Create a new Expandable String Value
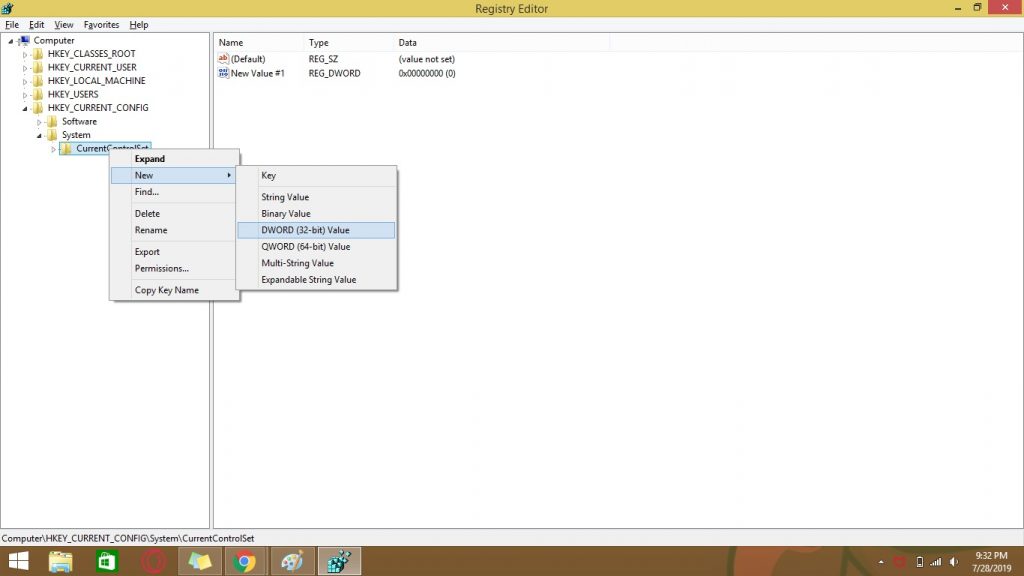This screenshot has height=576, width=1024. 316,280
